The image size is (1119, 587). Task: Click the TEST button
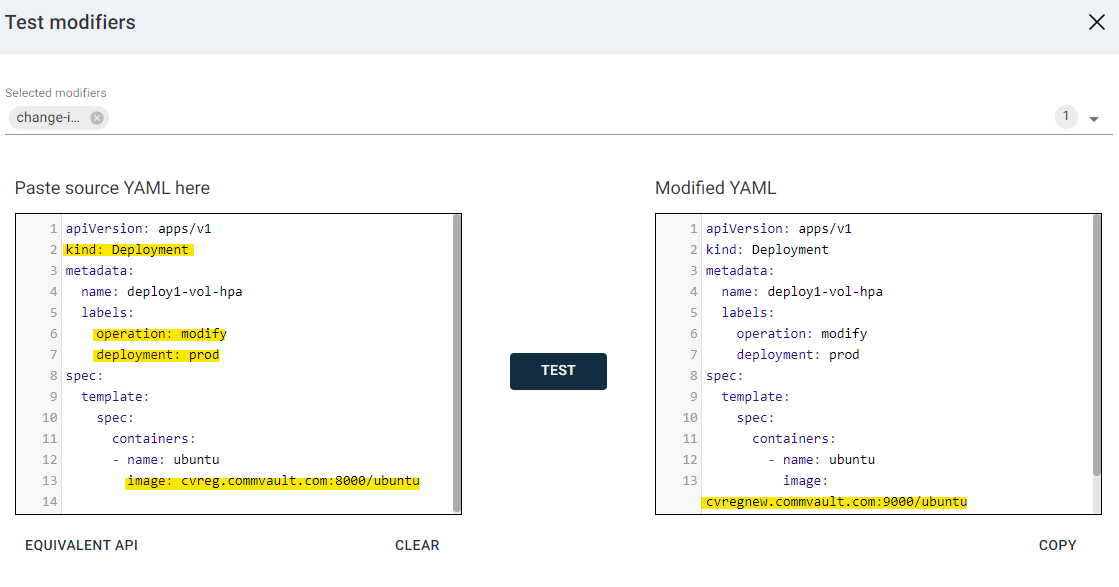(x=558, y=371)
